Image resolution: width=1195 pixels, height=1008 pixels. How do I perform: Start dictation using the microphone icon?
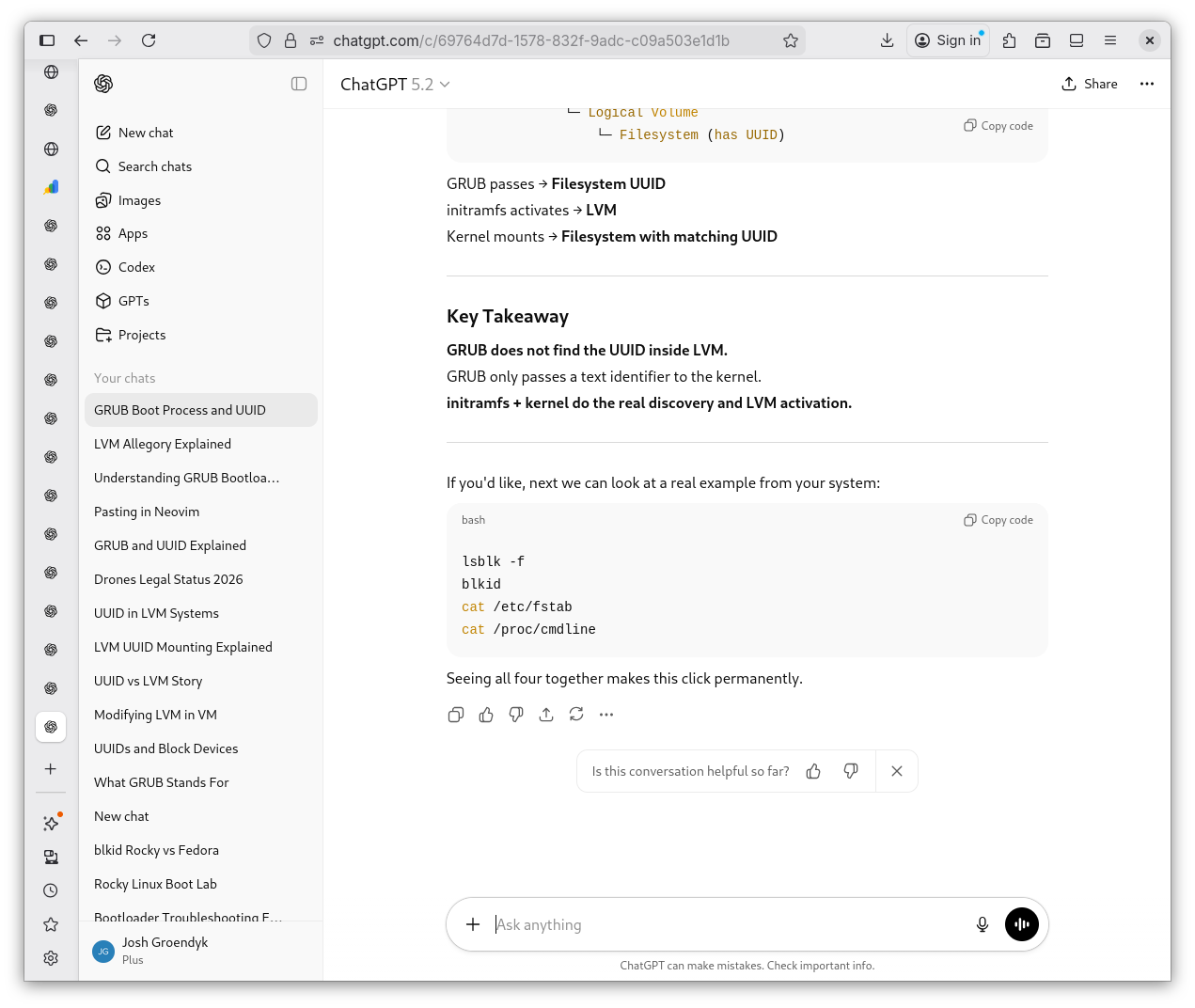tap(983, 924)
